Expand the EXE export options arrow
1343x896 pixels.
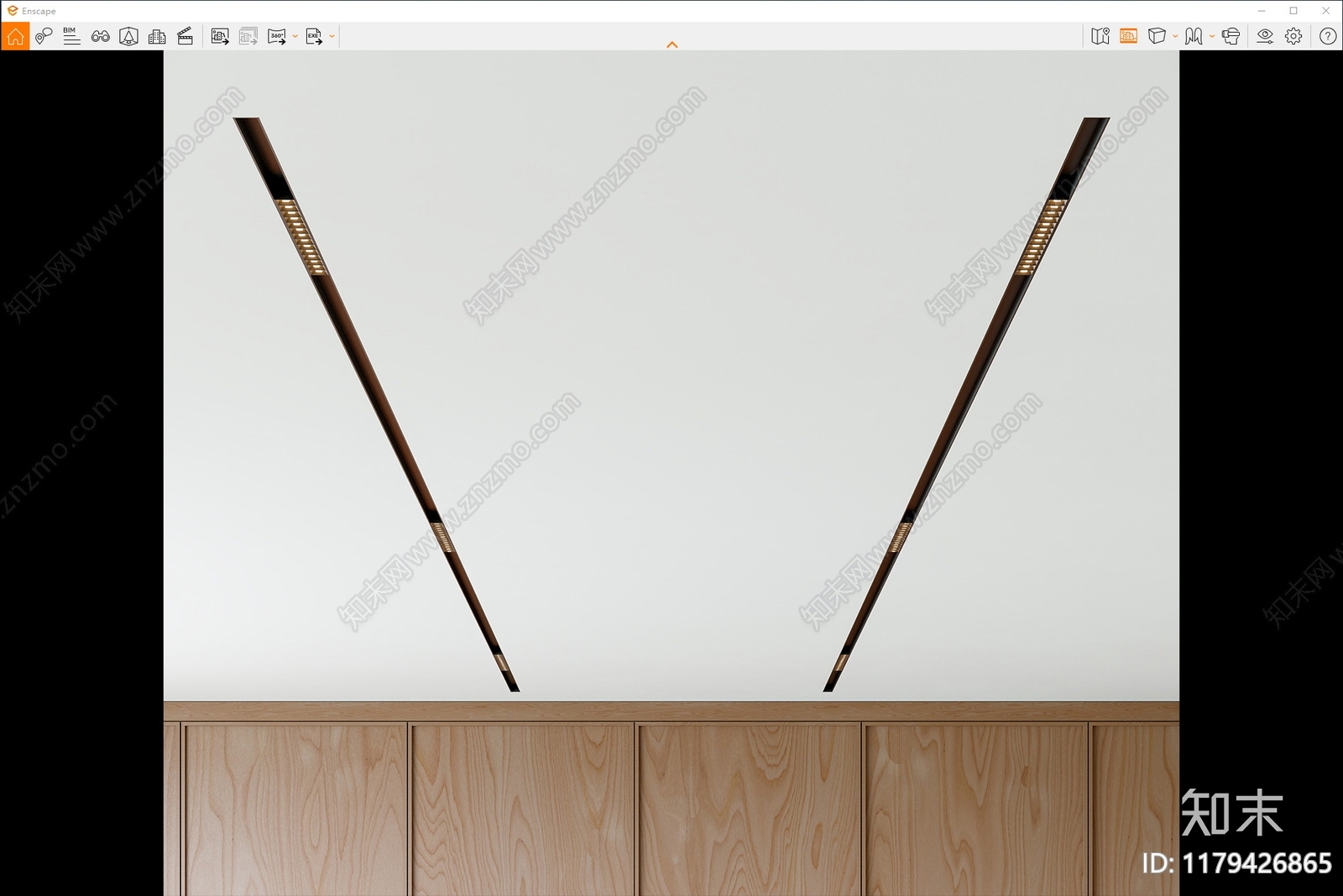[332, 36]
